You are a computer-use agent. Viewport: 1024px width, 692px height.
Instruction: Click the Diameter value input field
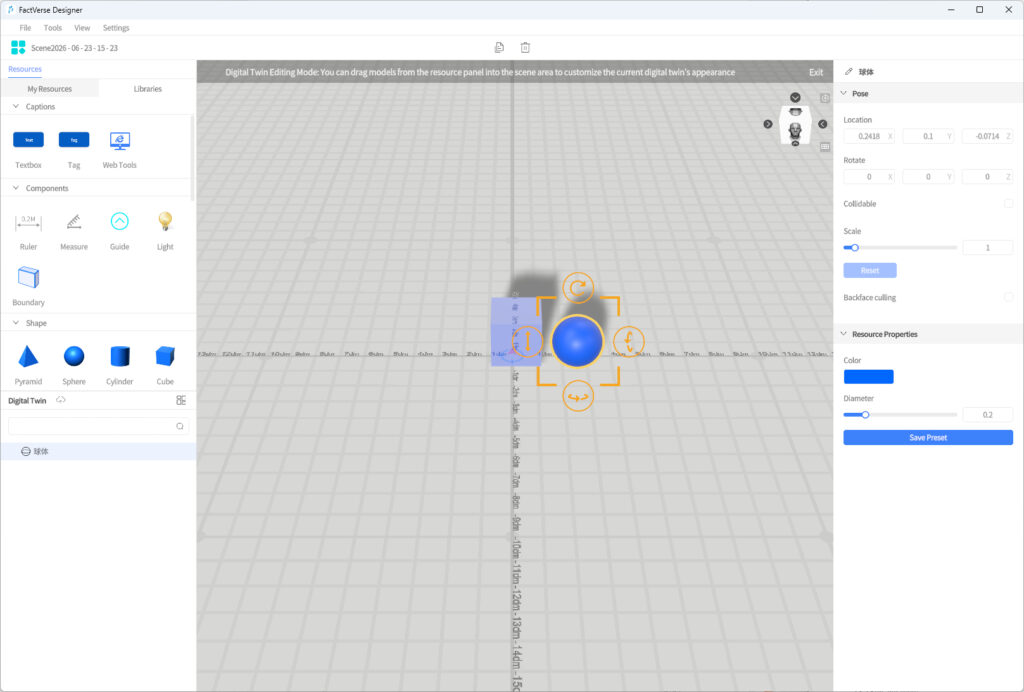pyautogui.click(x=987, y=415)
